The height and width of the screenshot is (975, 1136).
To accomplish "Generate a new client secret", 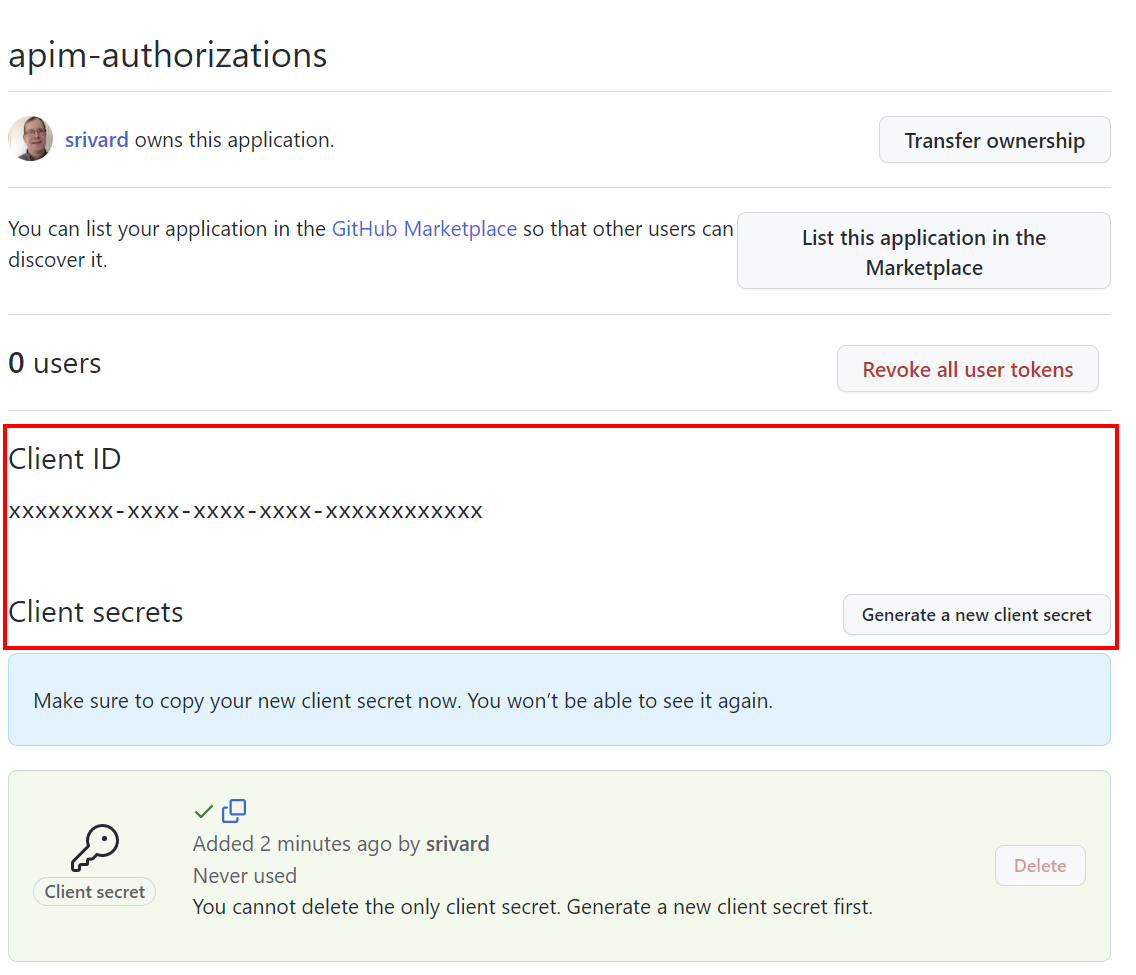I will [x=976, y=615].
